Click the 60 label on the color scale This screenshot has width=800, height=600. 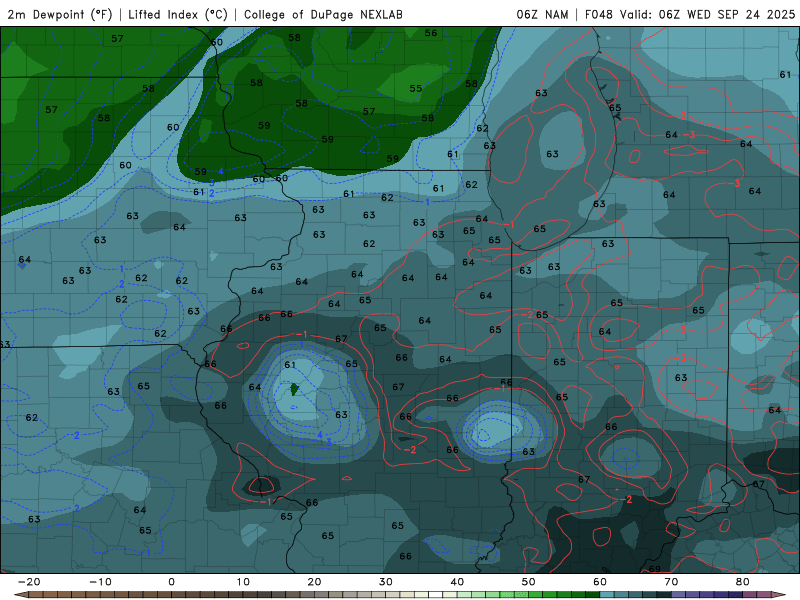[600, 582]
